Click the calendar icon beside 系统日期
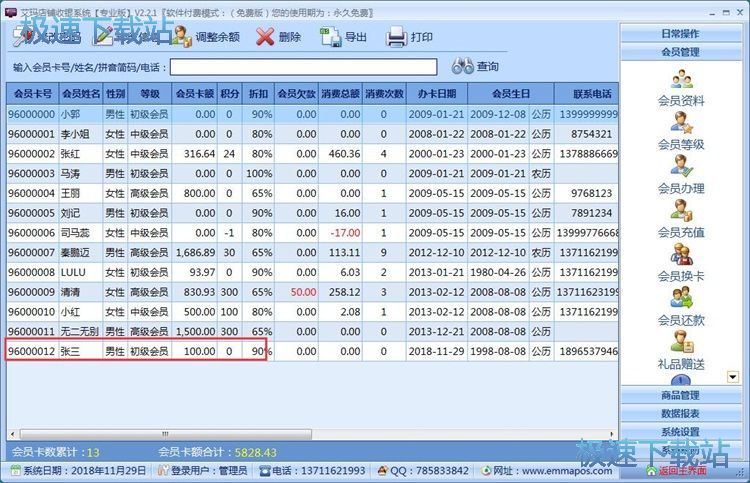Screen dimensions: 750x483 click(x=16, y=471)
